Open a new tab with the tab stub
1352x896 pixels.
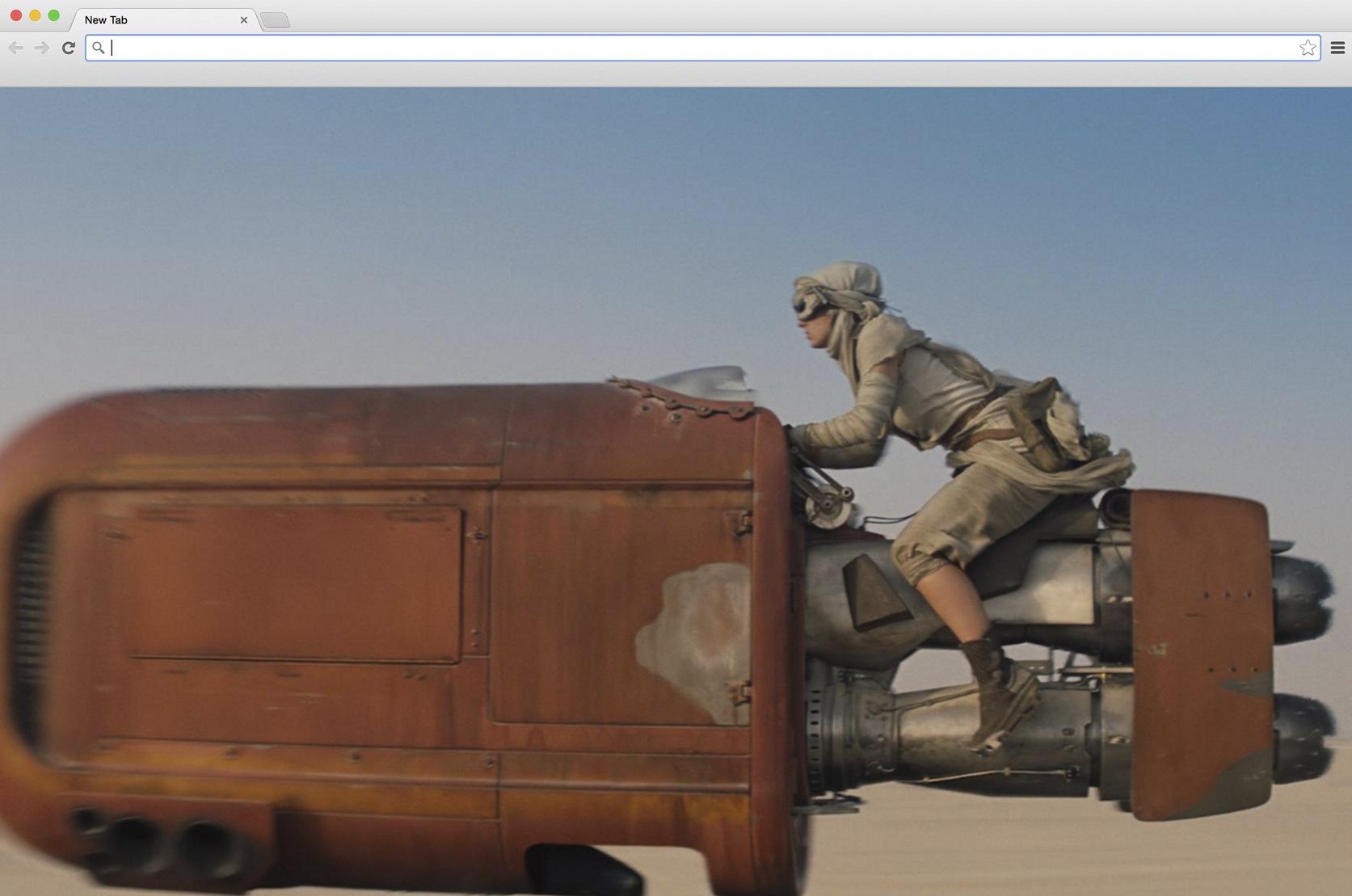pyautogui.click(x=276, y=19)
